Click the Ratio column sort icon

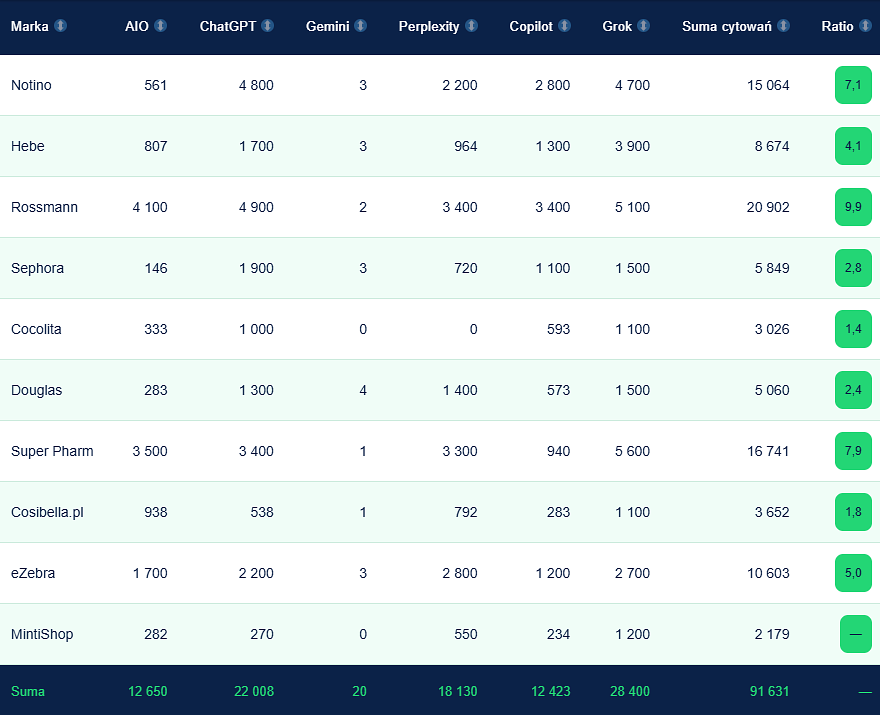pos(865,26)
